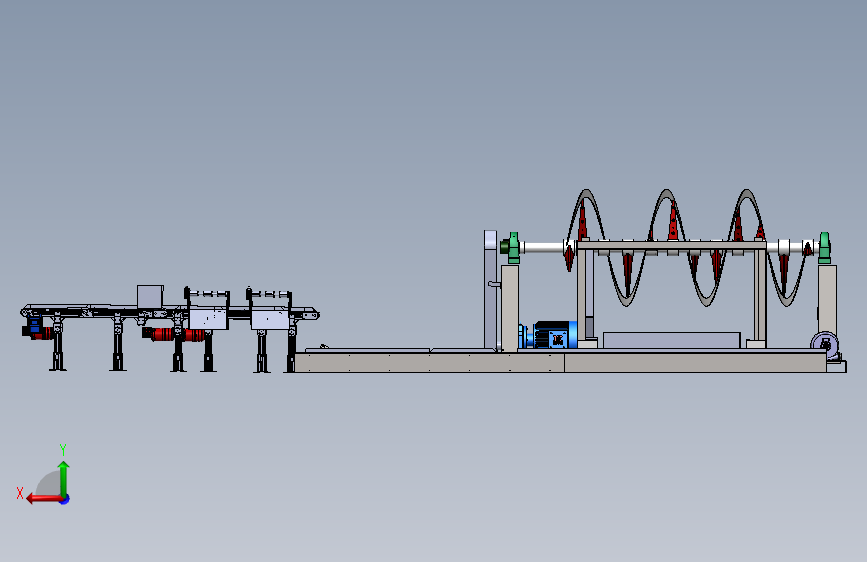Select the gray rectangular block beneath the spiral
Viewport: 867px width, 562px height.
pos(671,340)
